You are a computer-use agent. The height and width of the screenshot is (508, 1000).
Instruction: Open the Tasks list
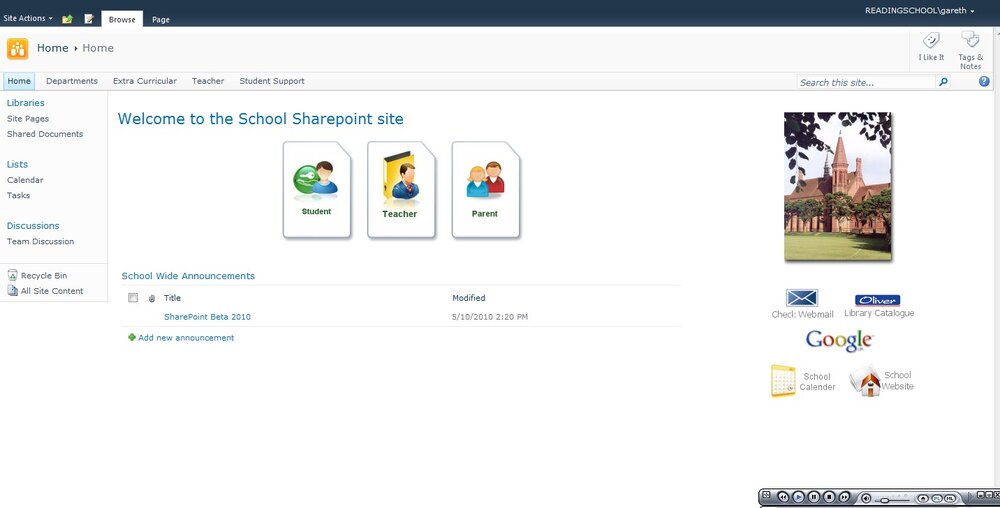[18, 195]
